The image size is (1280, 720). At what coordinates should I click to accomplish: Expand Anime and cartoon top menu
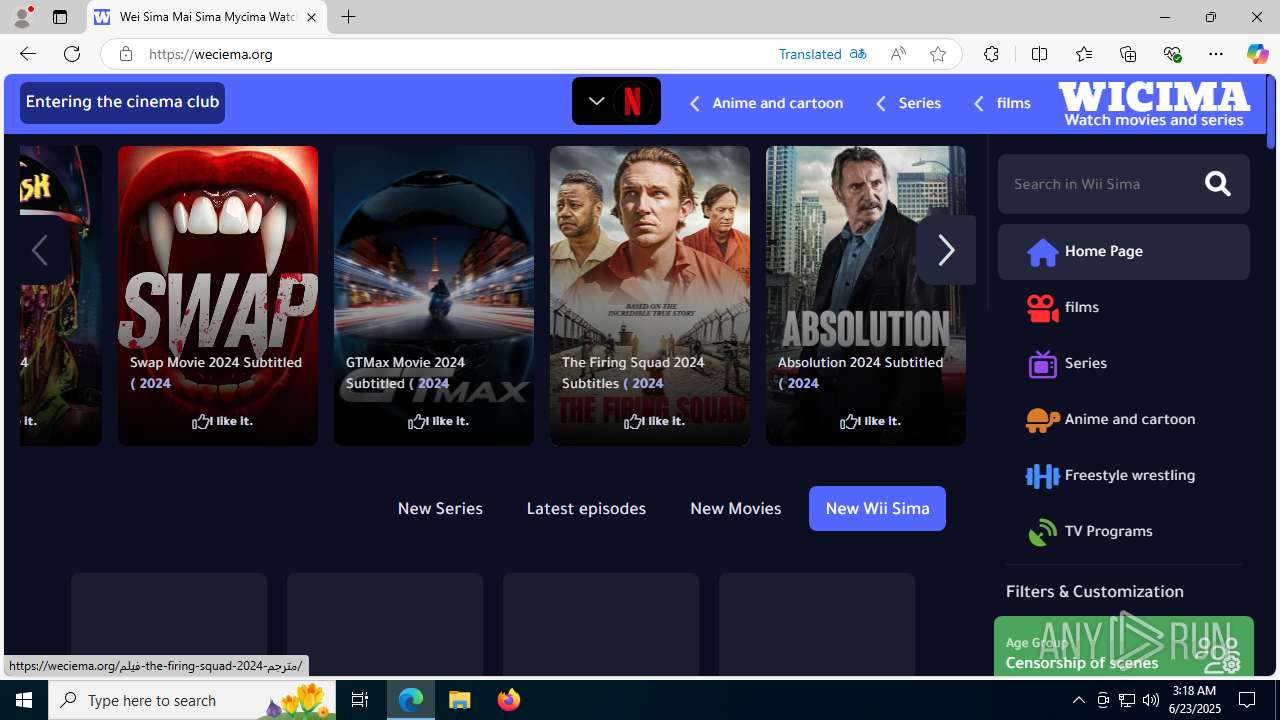pyautogui.click(x=766, y=103)
